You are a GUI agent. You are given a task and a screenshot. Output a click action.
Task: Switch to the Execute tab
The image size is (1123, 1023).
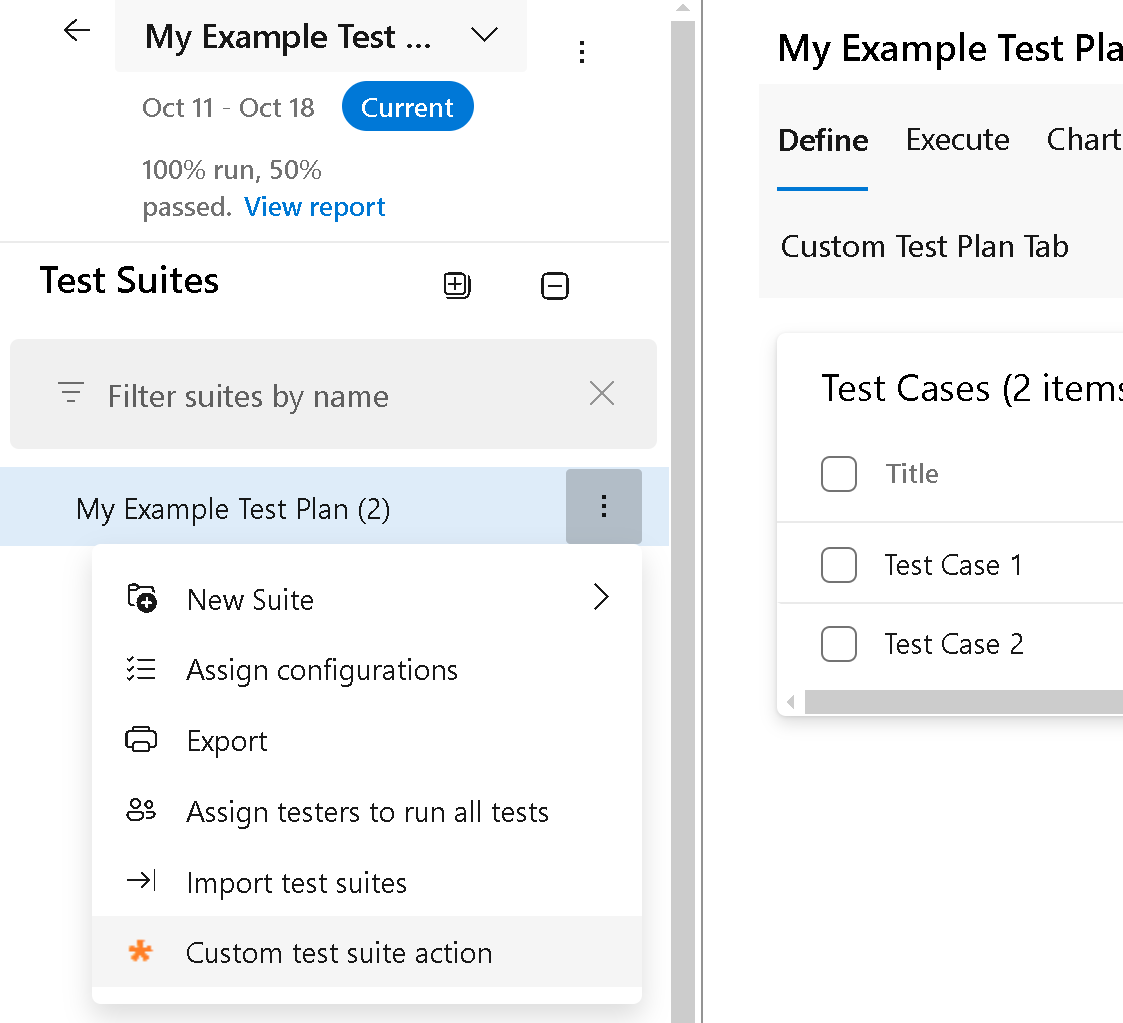pos(956,140)
